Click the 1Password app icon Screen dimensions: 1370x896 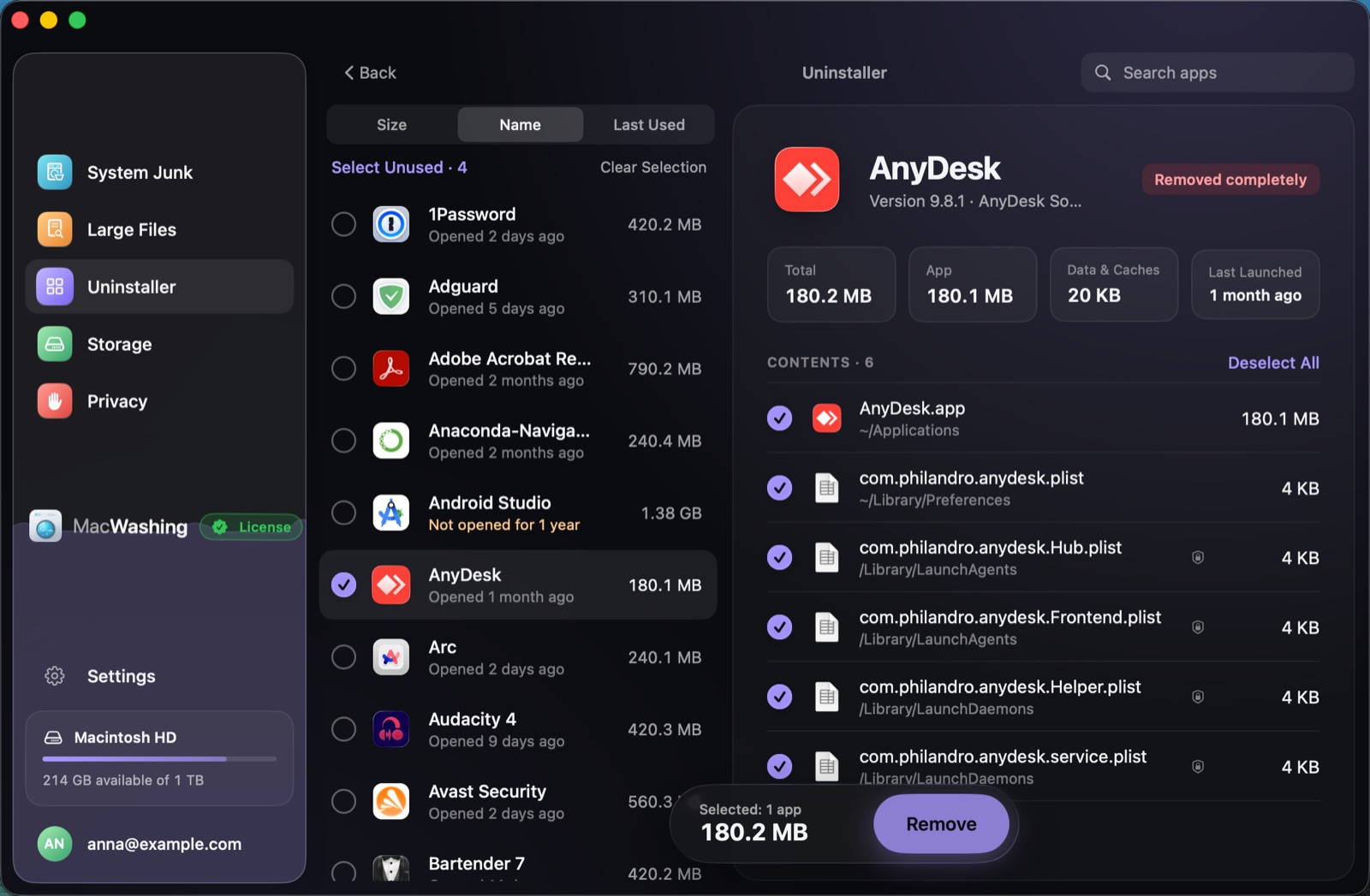click(391, 224)
